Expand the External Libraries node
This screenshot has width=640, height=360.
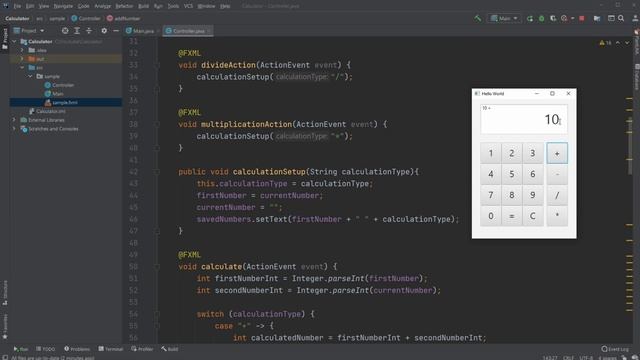point(14,120)
